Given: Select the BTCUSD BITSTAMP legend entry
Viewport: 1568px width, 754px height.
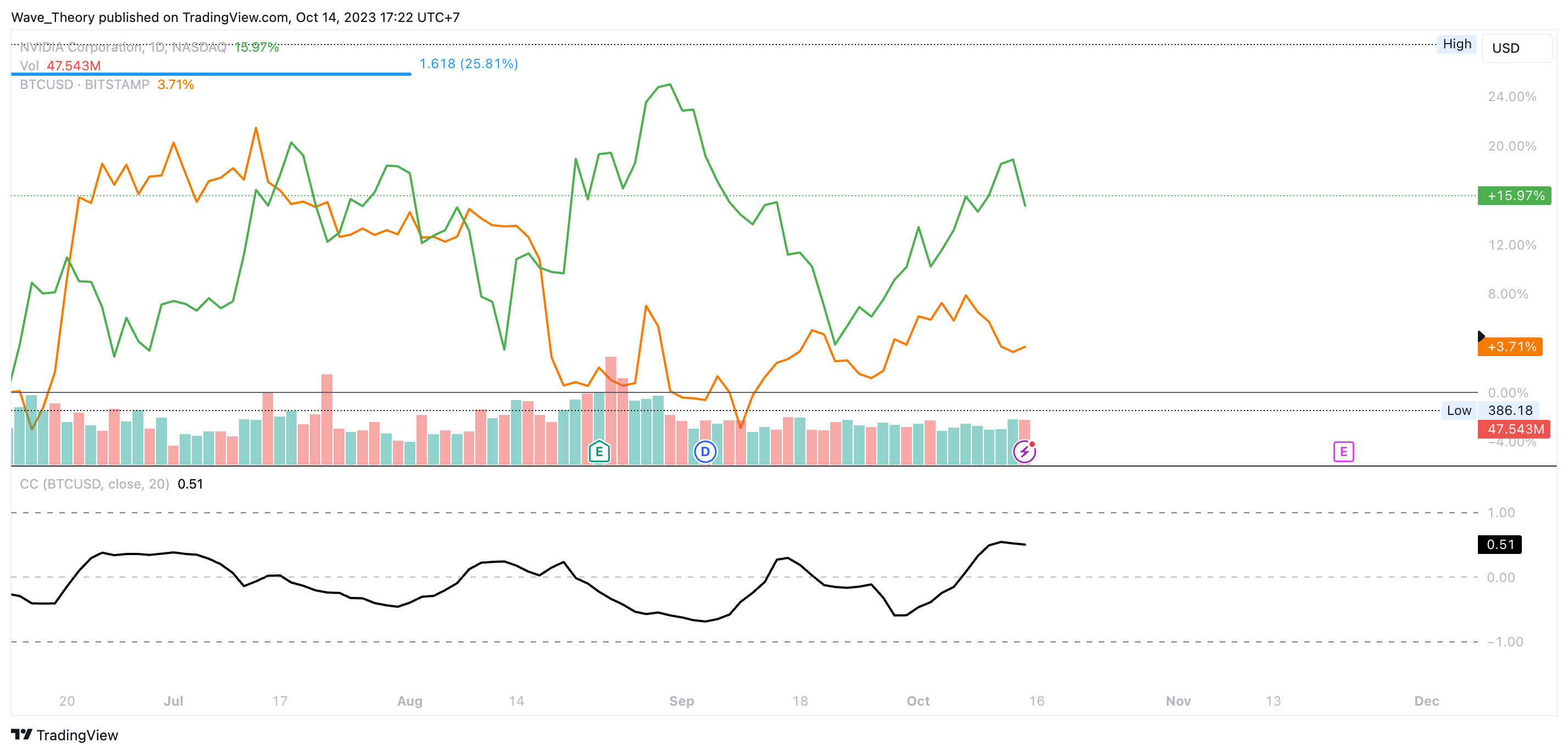Looking at the screenshot, I should (x=84, y=85).
